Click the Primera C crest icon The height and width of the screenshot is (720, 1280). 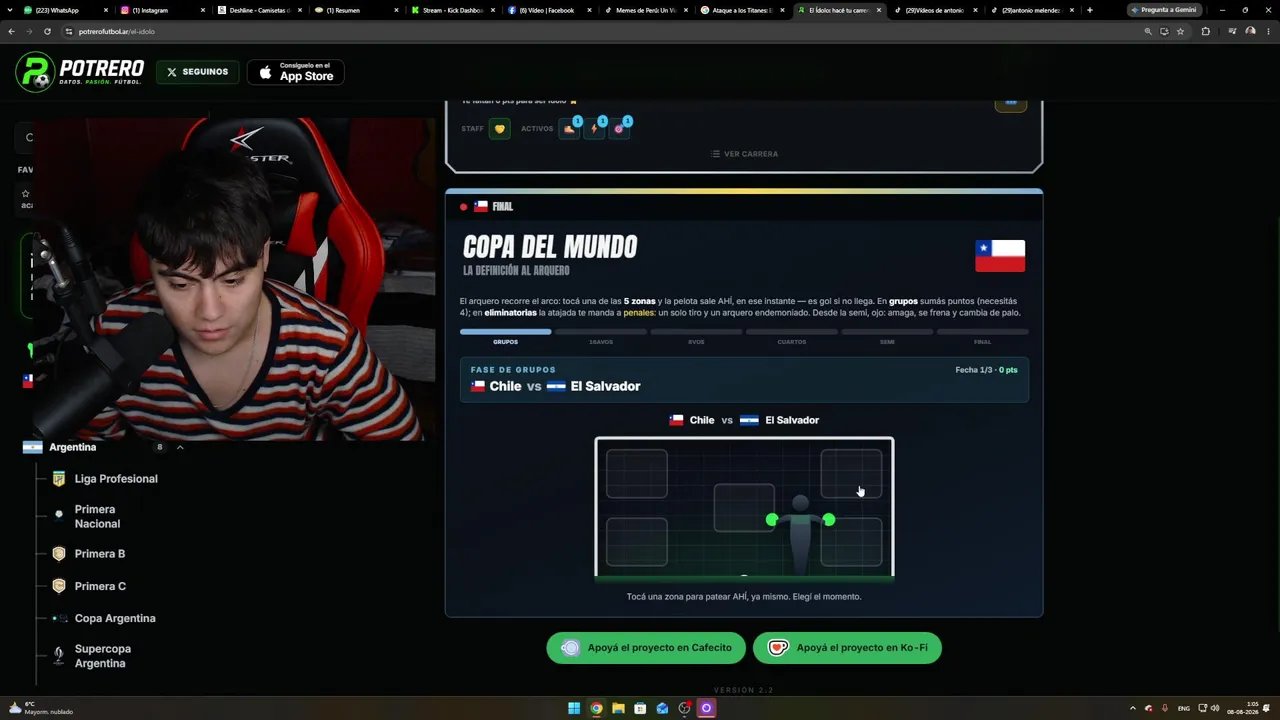[59, 586]
